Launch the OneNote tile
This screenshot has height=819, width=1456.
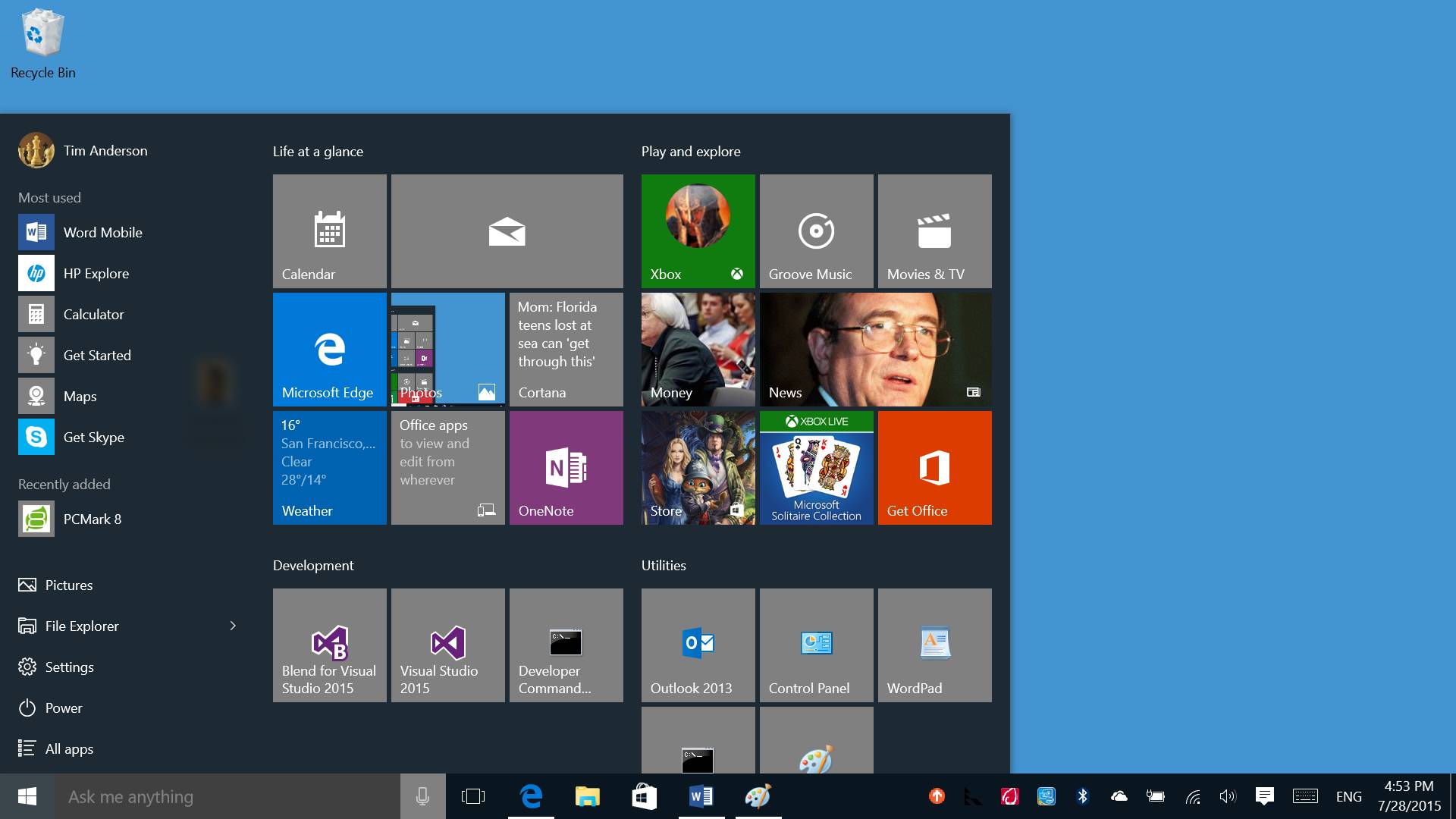click(x=566, y=468)
